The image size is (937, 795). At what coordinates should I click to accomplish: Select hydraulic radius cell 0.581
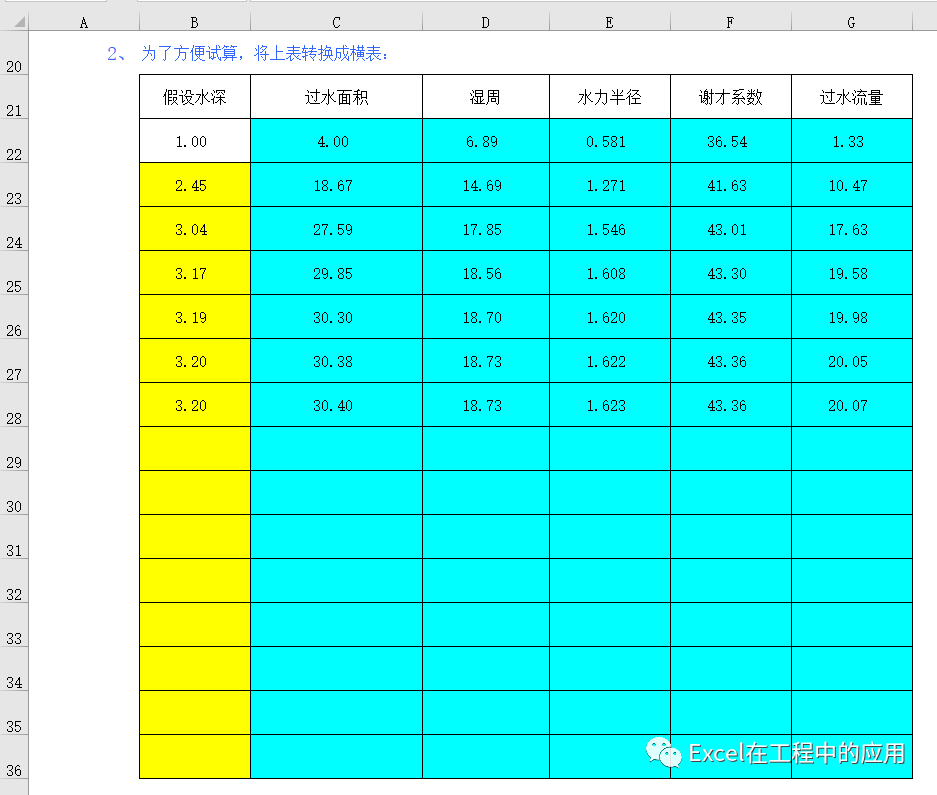click(610, 141)
